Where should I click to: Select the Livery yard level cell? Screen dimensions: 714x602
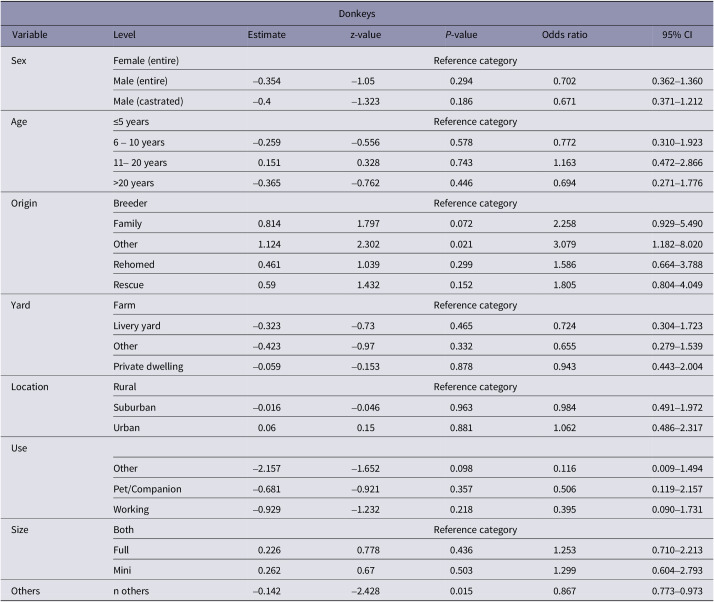coord(137,326)
